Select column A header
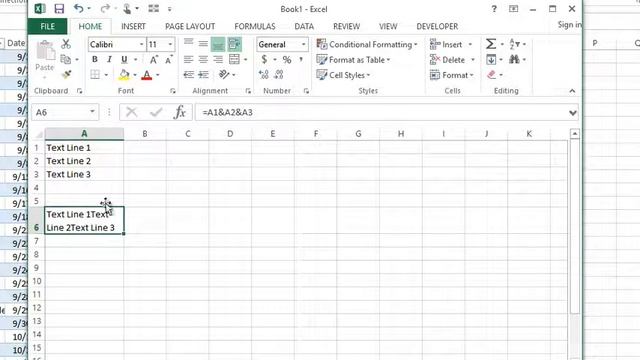Screen dimensions: 640x360 point(84,133)
